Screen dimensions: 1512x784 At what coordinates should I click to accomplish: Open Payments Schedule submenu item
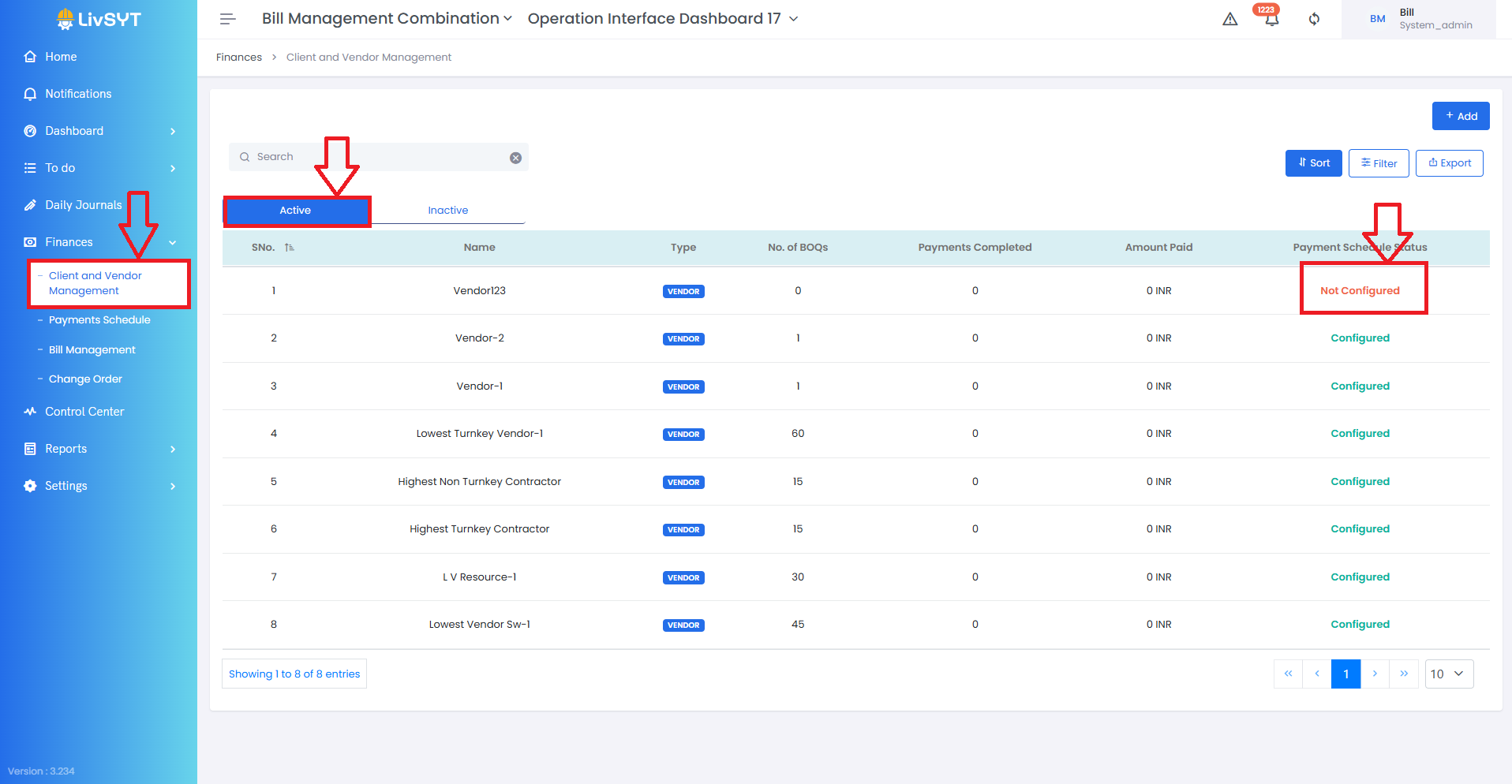99,320
